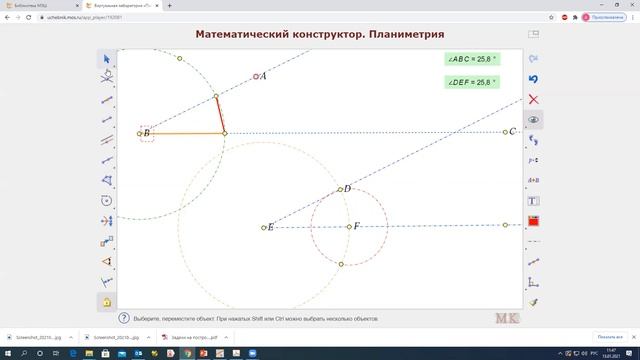Screen dimensions: 640x360
Task: Click the redo arrow icon
Action: coord(533,59)
